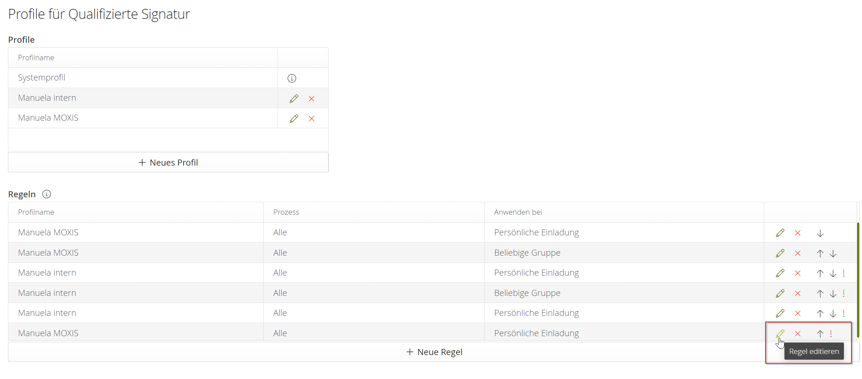
Task: Click the info icon beside Regeln heading
Action: [x=47, y=194]
